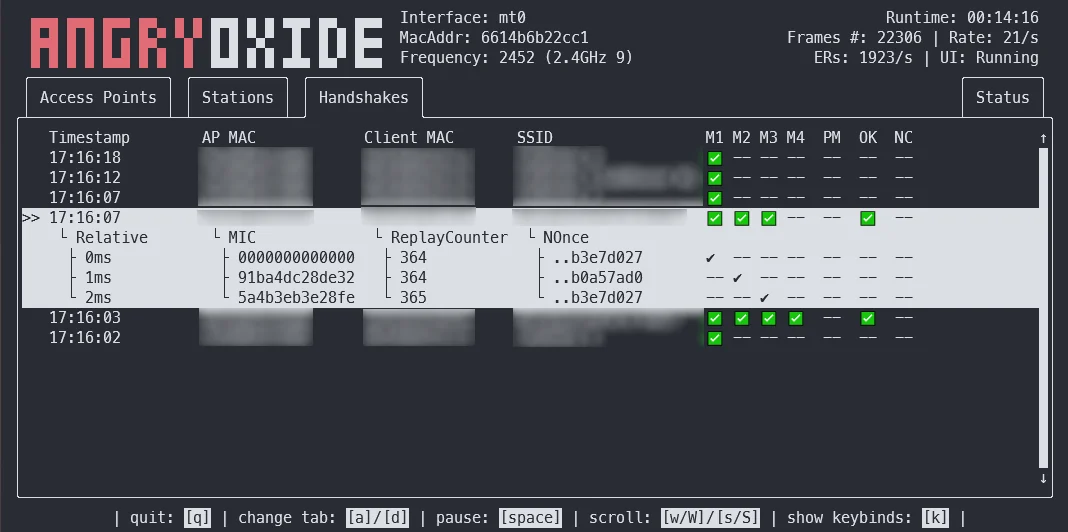Click the 1ms relative time entry
1068x532 pixels.
tap(98, 278)
